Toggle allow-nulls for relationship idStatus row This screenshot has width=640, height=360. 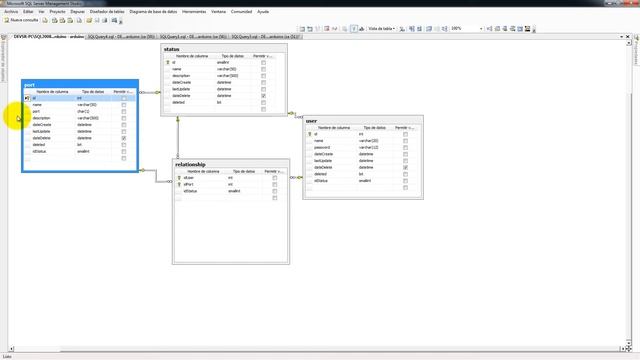pyautogui.click(x=275, y=191)
